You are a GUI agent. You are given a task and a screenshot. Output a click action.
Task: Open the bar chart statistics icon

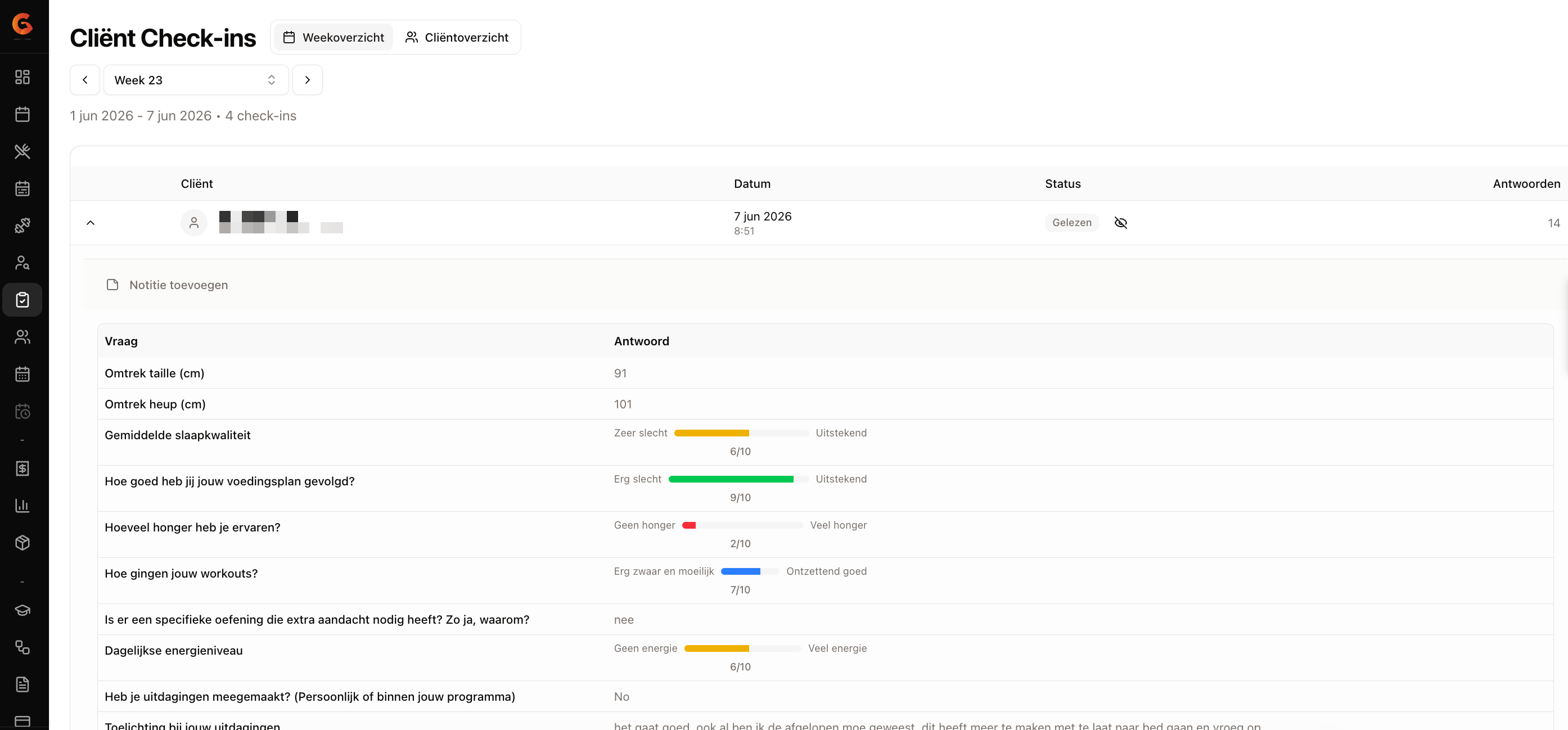pos(22,506)
